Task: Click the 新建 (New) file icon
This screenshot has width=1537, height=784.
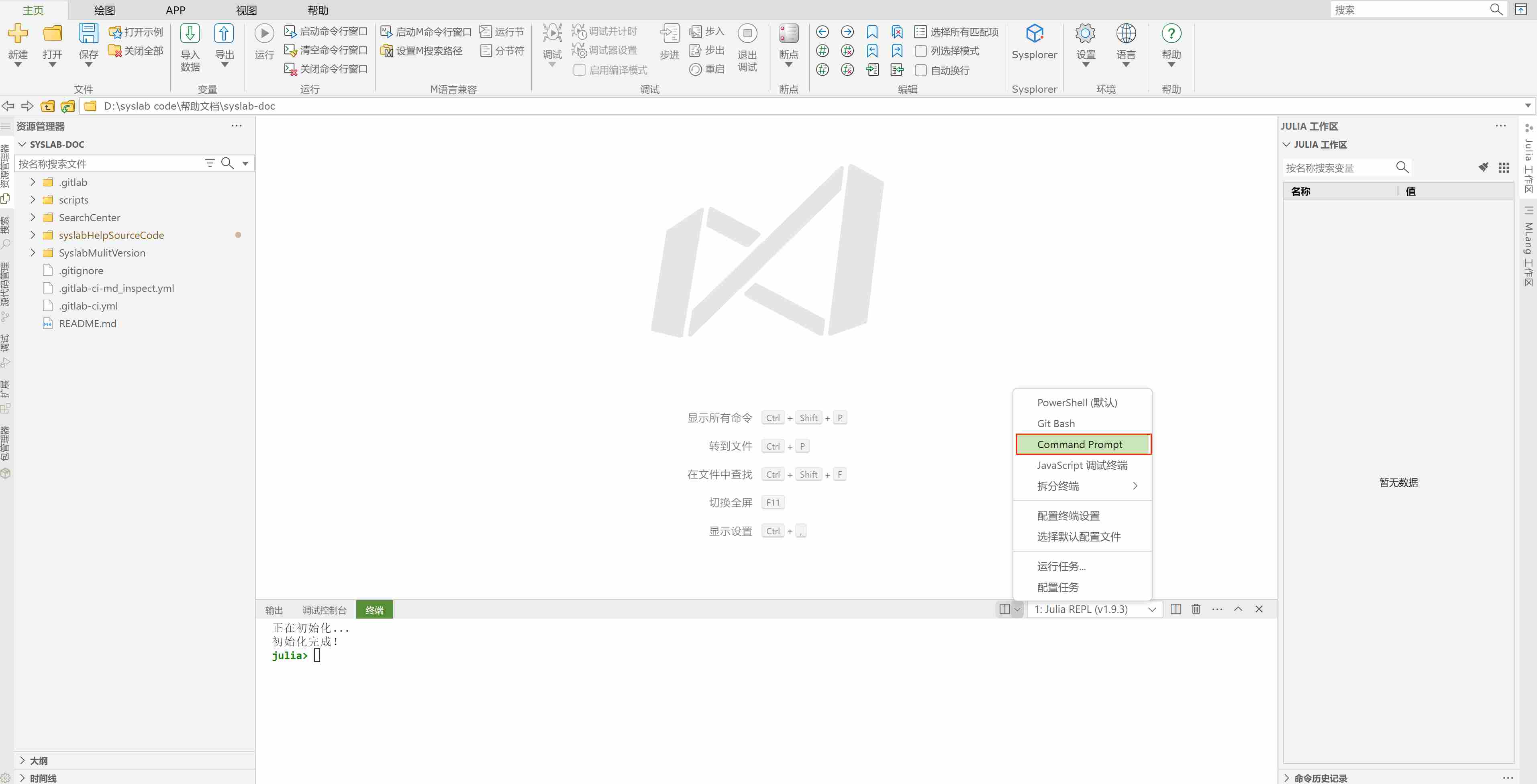Action: click(x=18, y=33)
